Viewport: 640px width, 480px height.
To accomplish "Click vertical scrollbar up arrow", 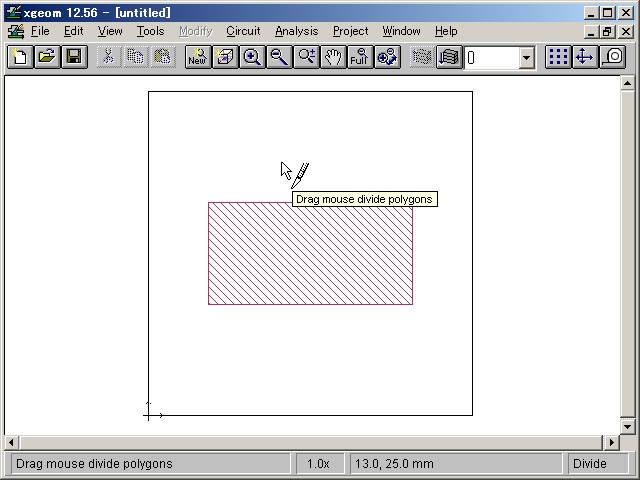I will pyautogui.click(x=628, y=83).
